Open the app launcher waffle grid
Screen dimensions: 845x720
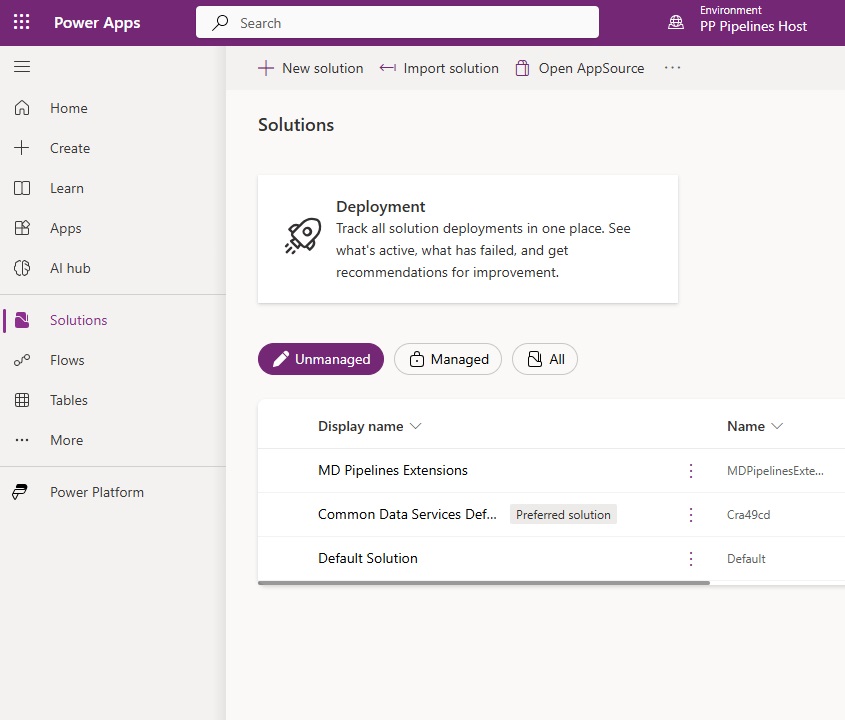click(22, 22)
